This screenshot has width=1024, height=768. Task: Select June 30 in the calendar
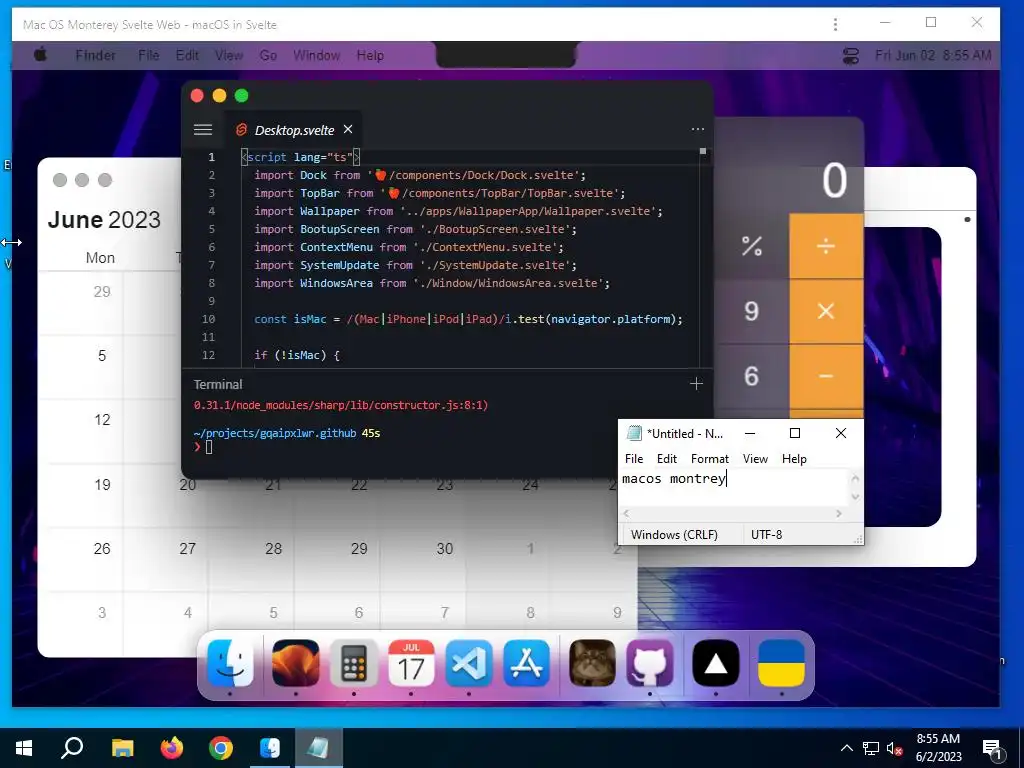(445, 549)
